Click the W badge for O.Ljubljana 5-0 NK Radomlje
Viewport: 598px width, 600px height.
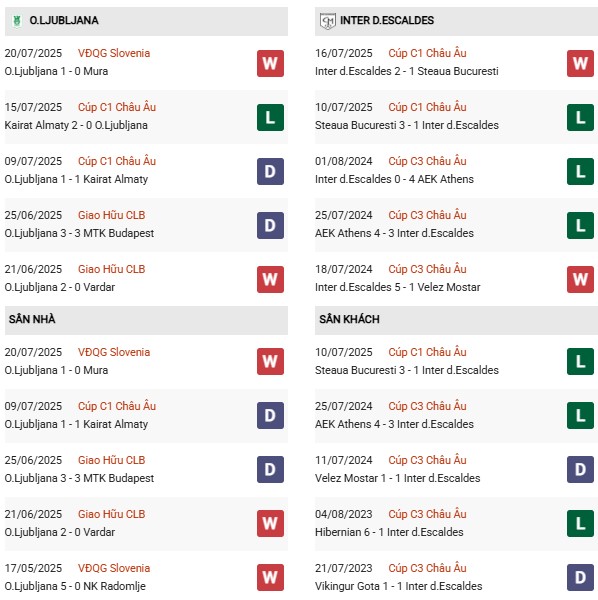pyautogui.click(x=270, y=577)
